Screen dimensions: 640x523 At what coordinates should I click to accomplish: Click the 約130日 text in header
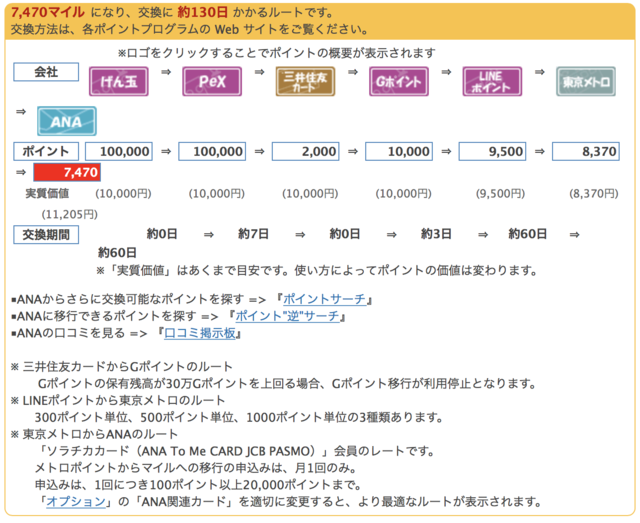(x=202, y=13)
